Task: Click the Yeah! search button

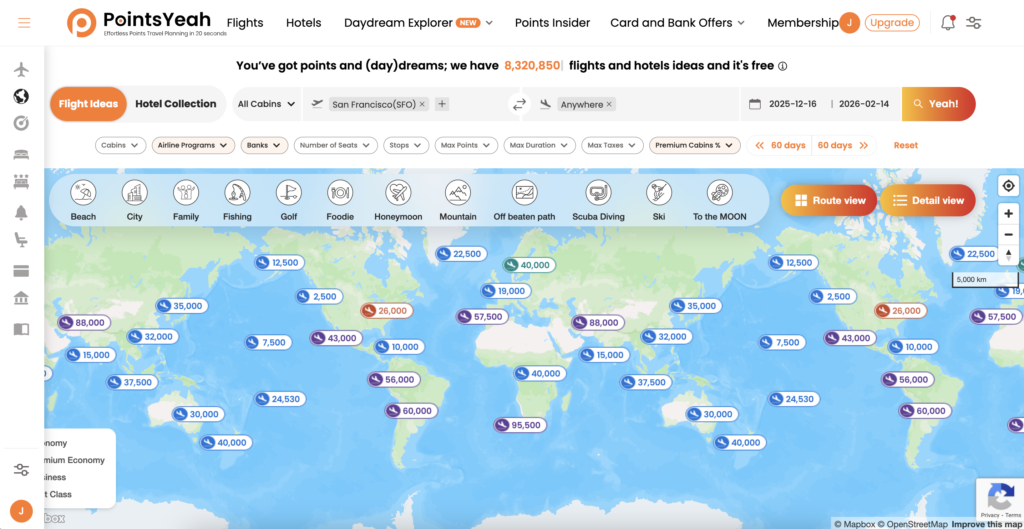Action: tap(938, 104)
